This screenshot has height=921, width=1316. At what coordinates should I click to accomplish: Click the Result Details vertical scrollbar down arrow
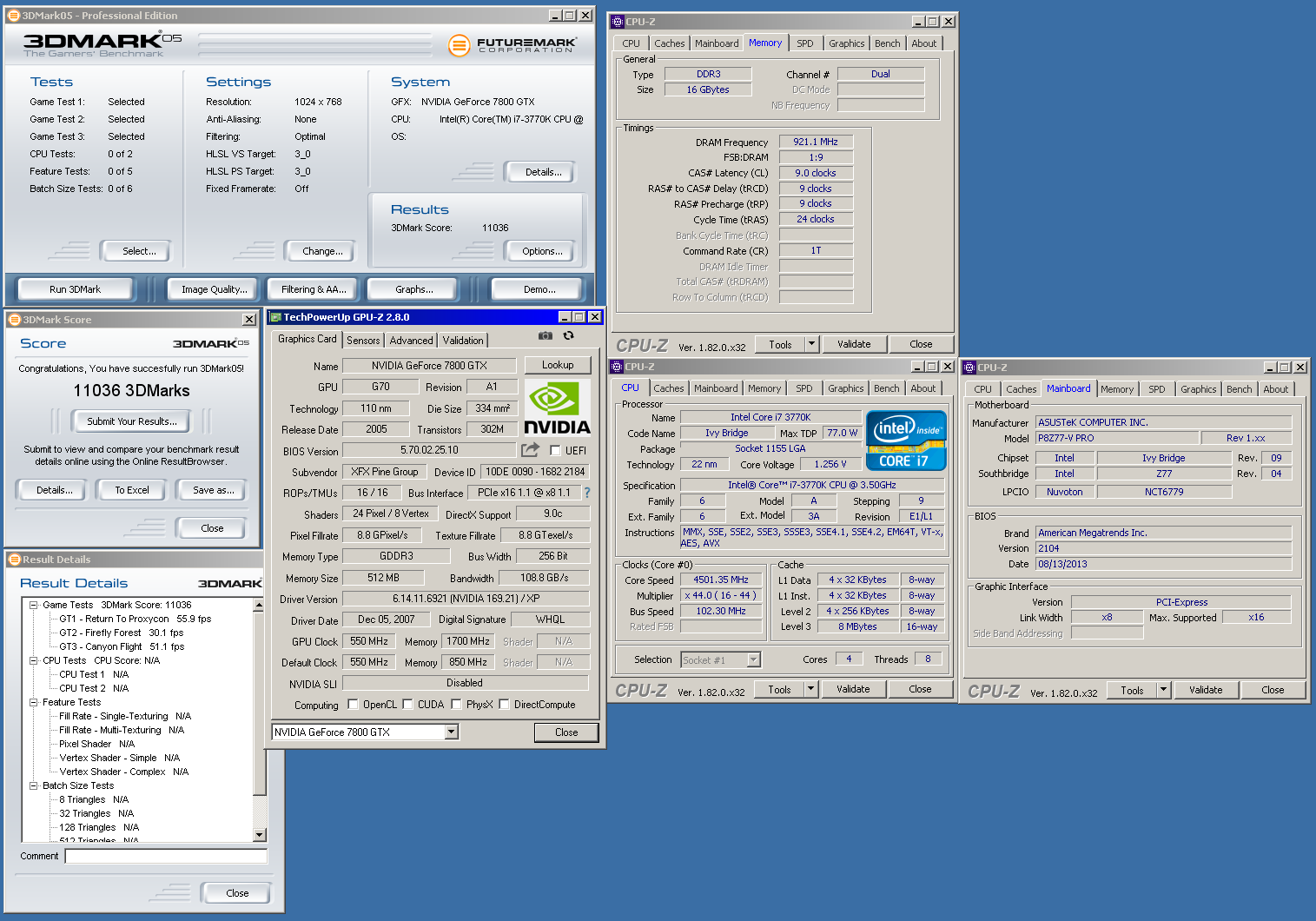(259, 835)
